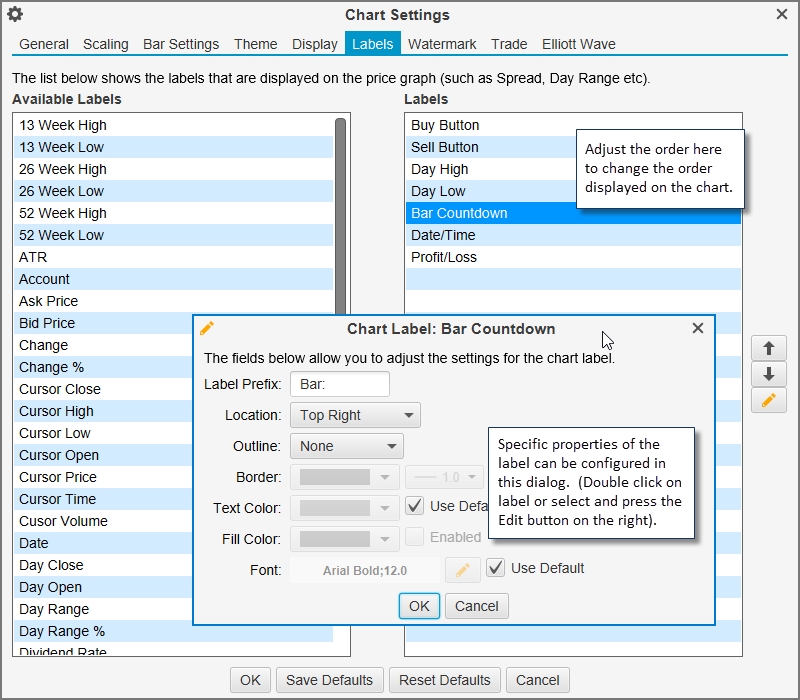Close the Chart Settings window
Viewport: 800px width, 700px height.
(782, 14)
